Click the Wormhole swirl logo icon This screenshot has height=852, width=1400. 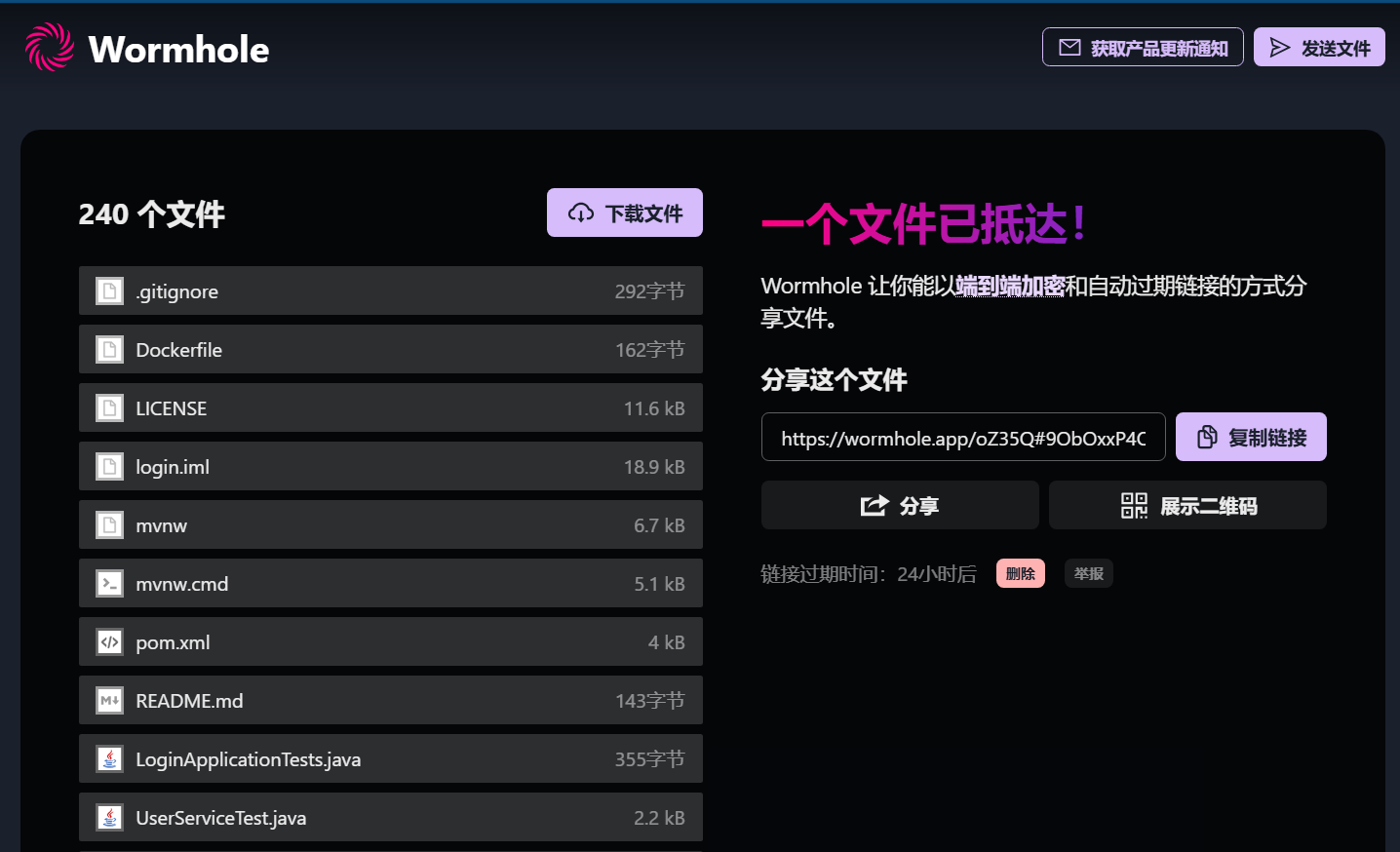(x=49, y=48)
